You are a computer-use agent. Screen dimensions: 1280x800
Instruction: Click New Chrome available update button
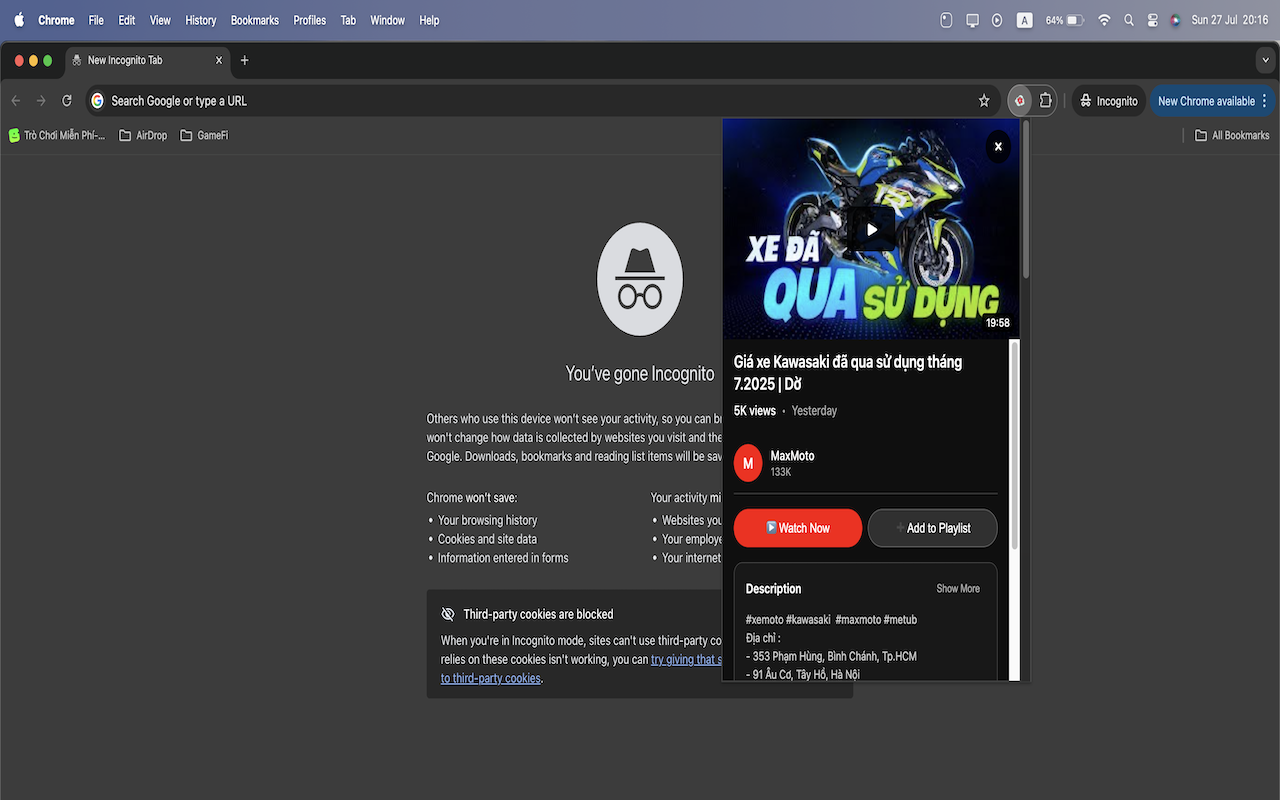pyautogui.click(x=1206, y=101)
